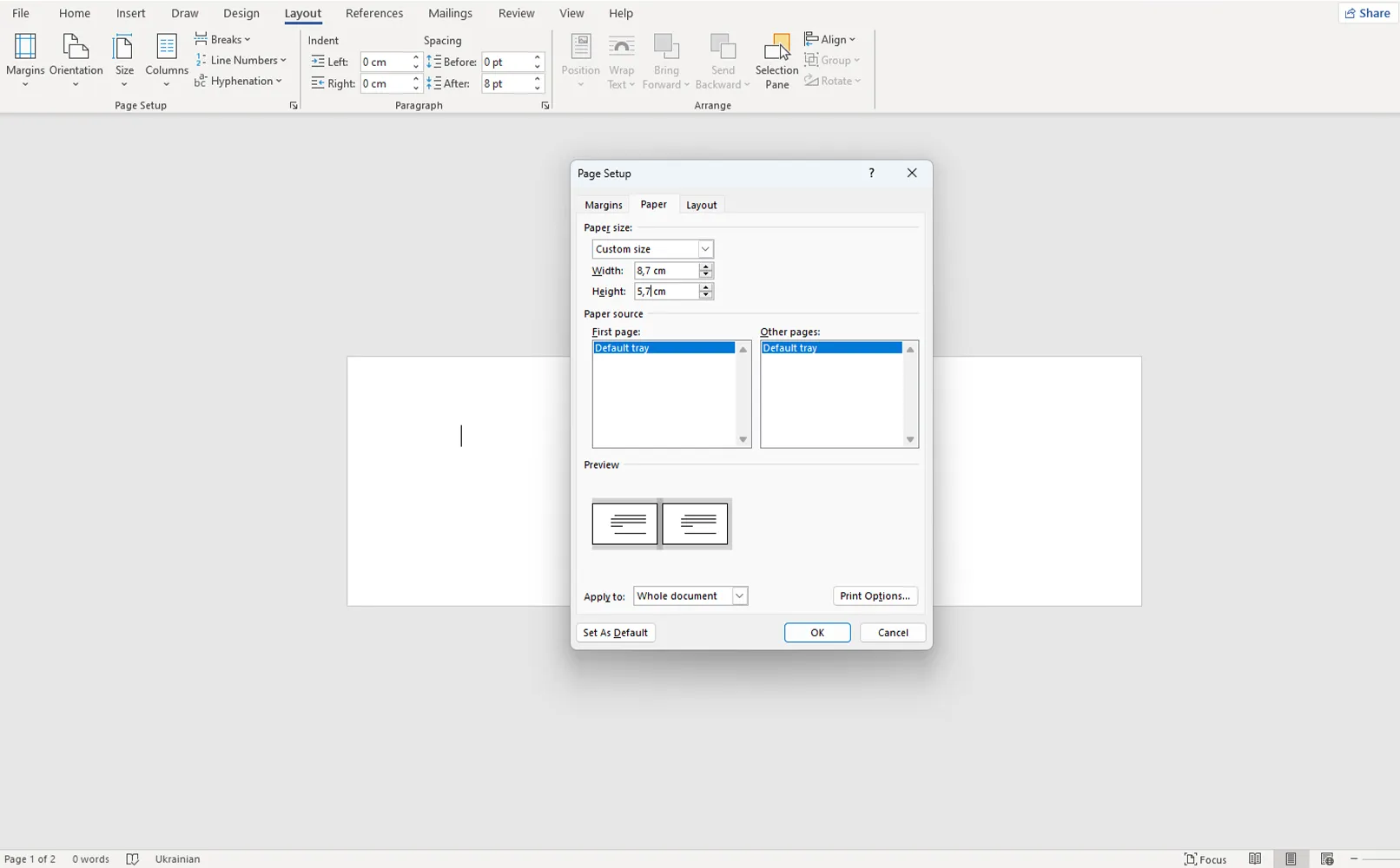
Task: Switch to the View ribbon tab
Action: (x=571, y=13)
